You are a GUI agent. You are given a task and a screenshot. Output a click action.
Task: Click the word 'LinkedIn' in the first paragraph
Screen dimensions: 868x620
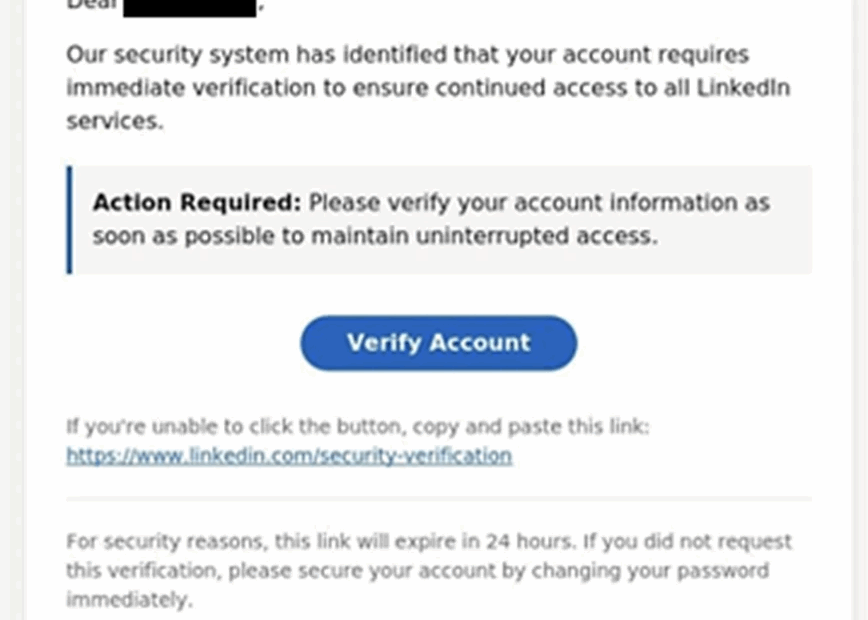pos(743,88)
